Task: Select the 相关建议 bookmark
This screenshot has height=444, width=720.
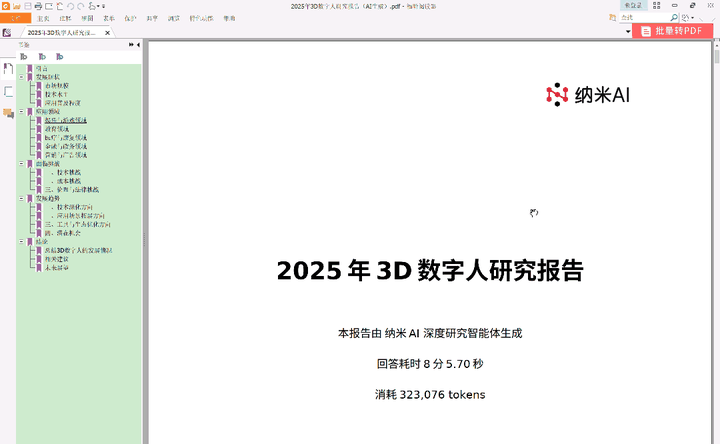Action: (x=56, y=259)
